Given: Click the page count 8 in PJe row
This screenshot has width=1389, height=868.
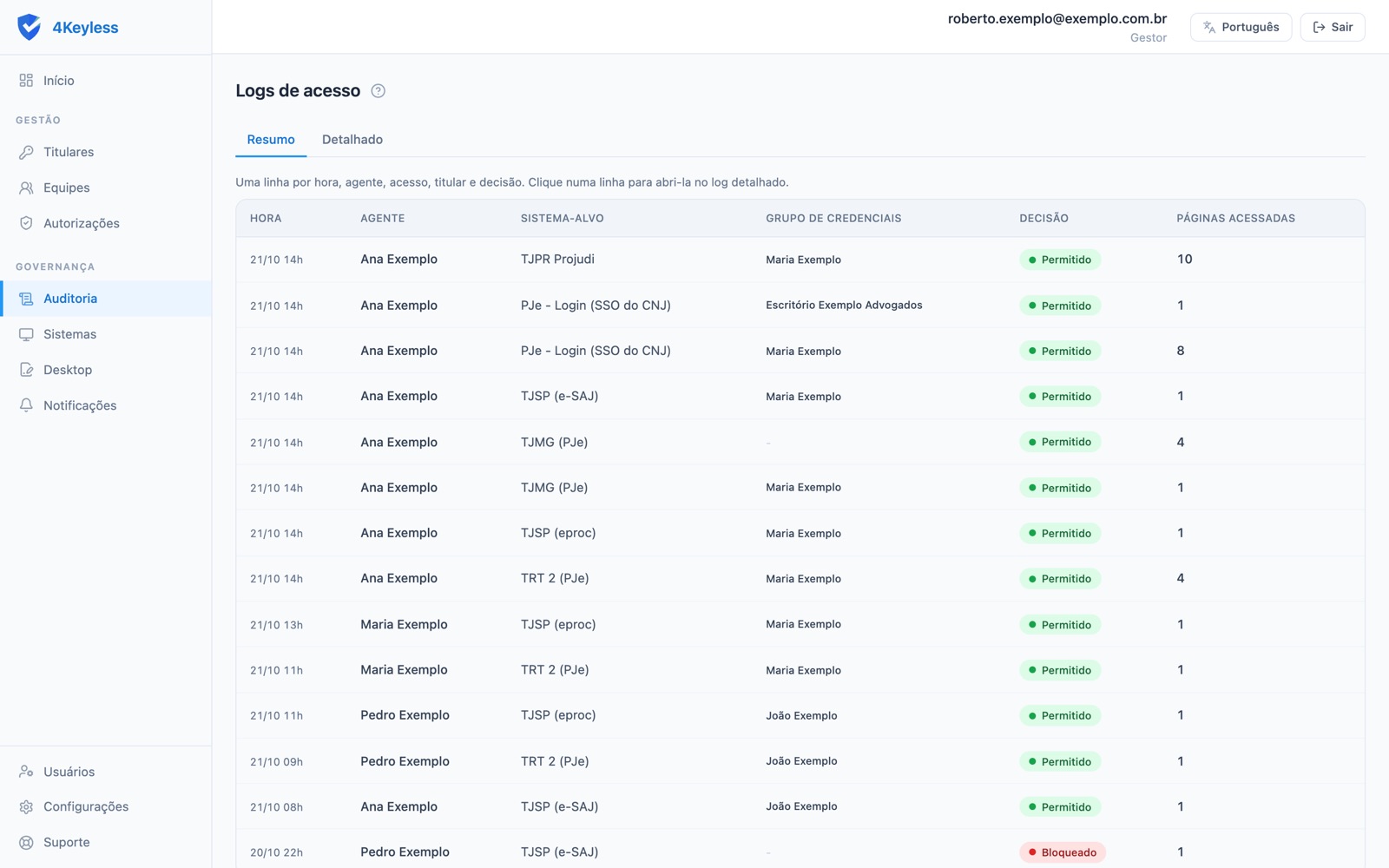Looking at the screenshot, I should coord(1180,351).
